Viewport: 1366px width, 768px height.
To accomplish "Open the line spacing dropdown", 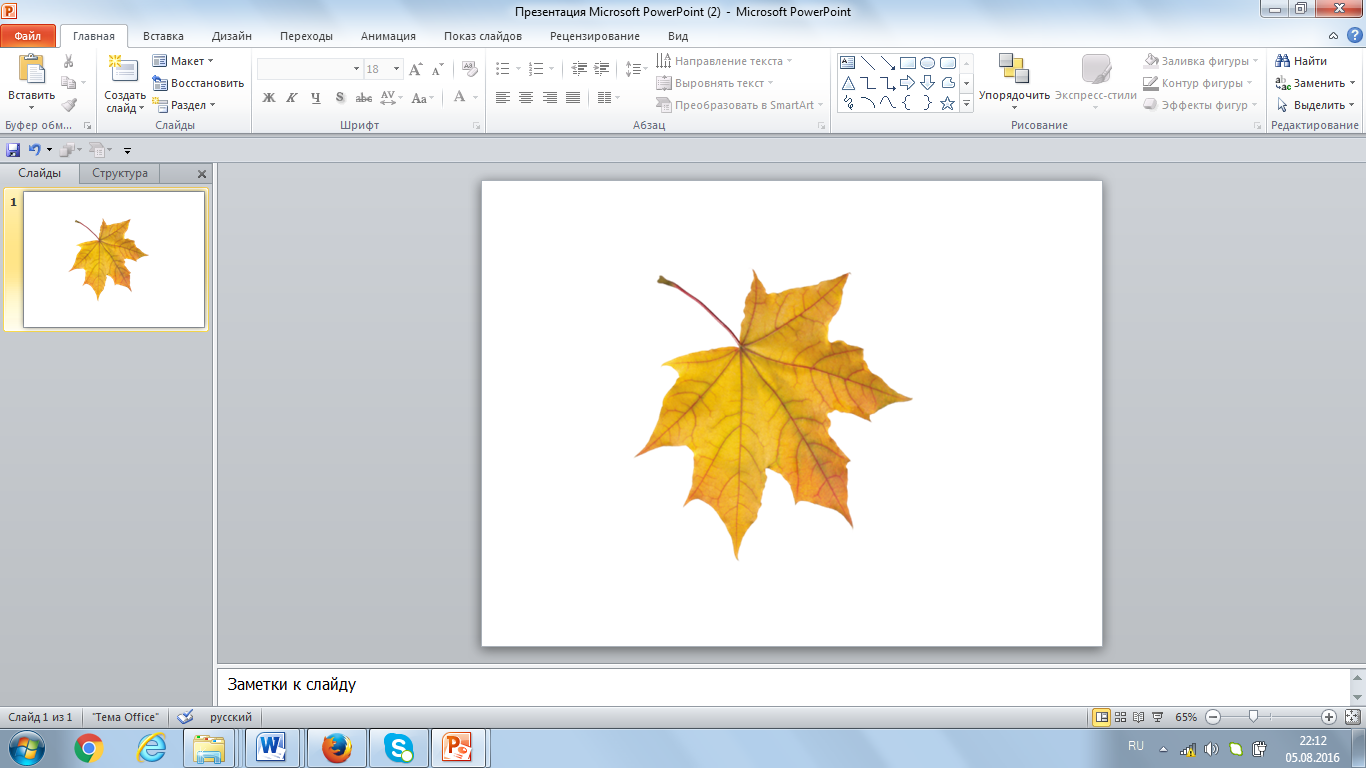I will click(636, 69).
